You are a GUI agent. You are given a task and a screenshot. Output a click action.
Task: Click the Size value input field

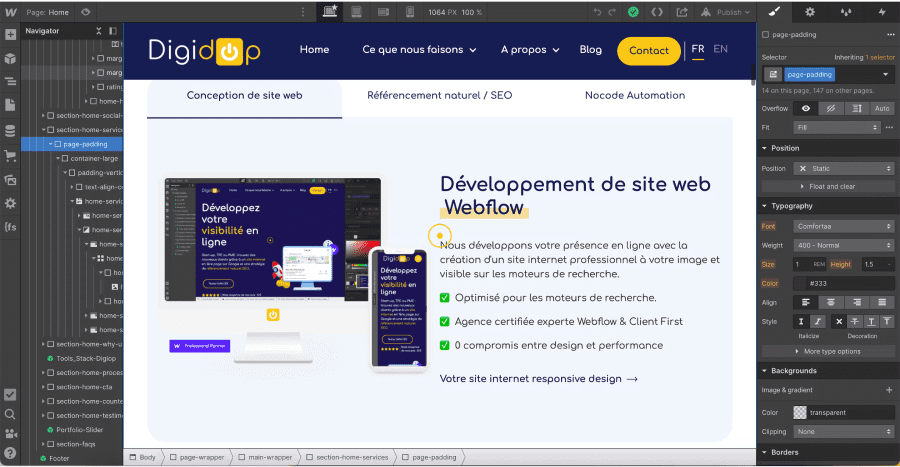pyautogui.click(x=801, y=264)
